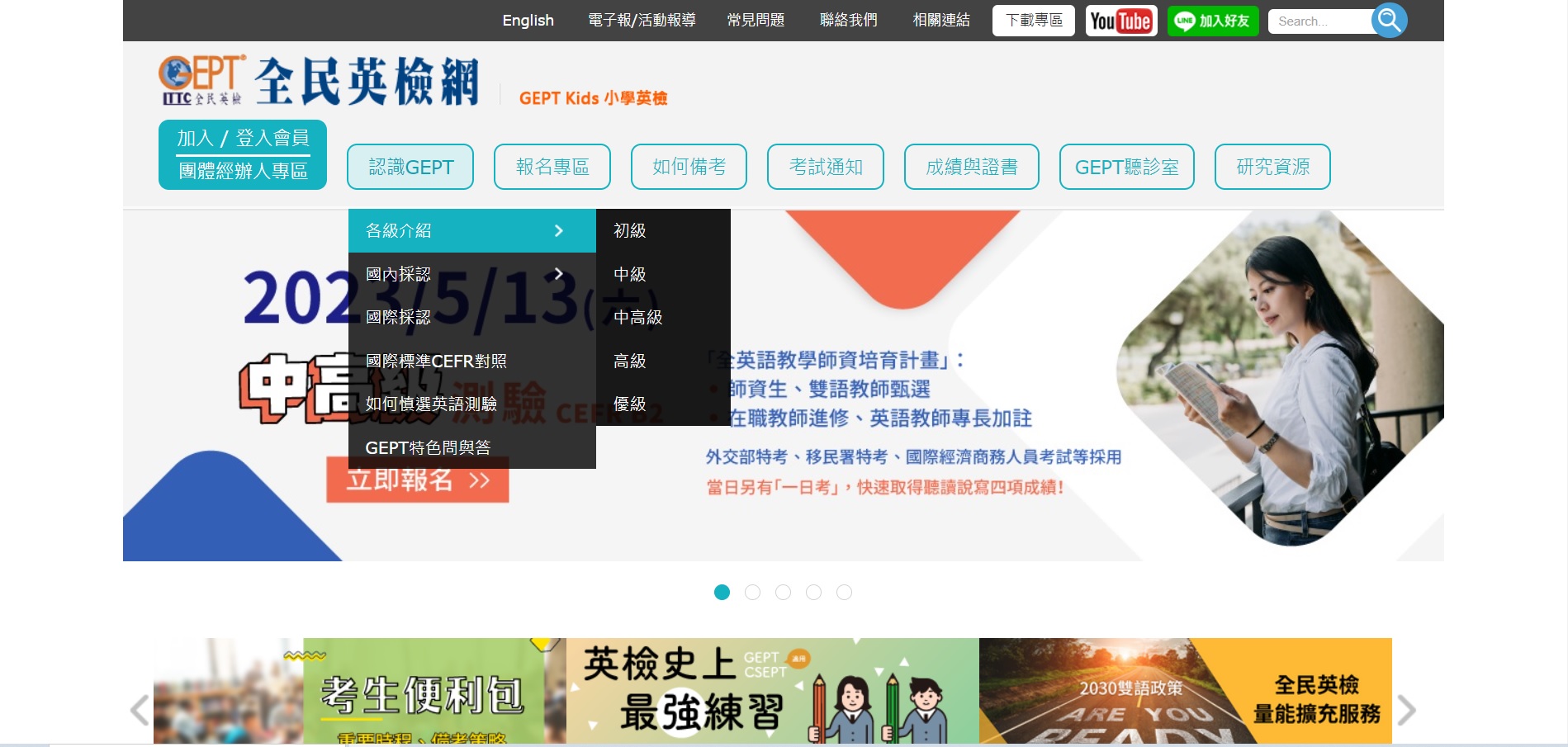The height and width of the screenshot is (747, 1568).
Task: Select second carousel dot
Action: pyautogui.click(x=752, y=593)
